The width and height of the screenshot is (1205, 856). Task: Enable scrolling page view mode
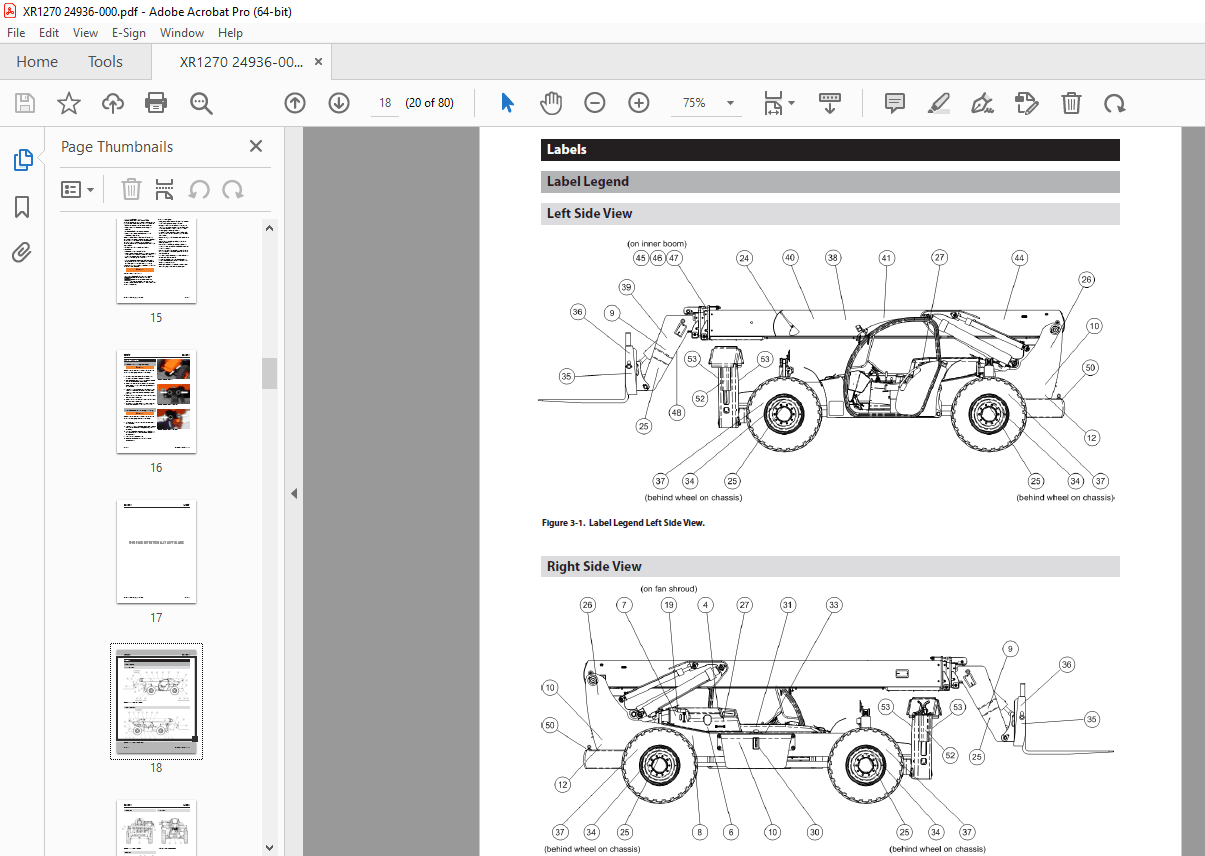829,103
